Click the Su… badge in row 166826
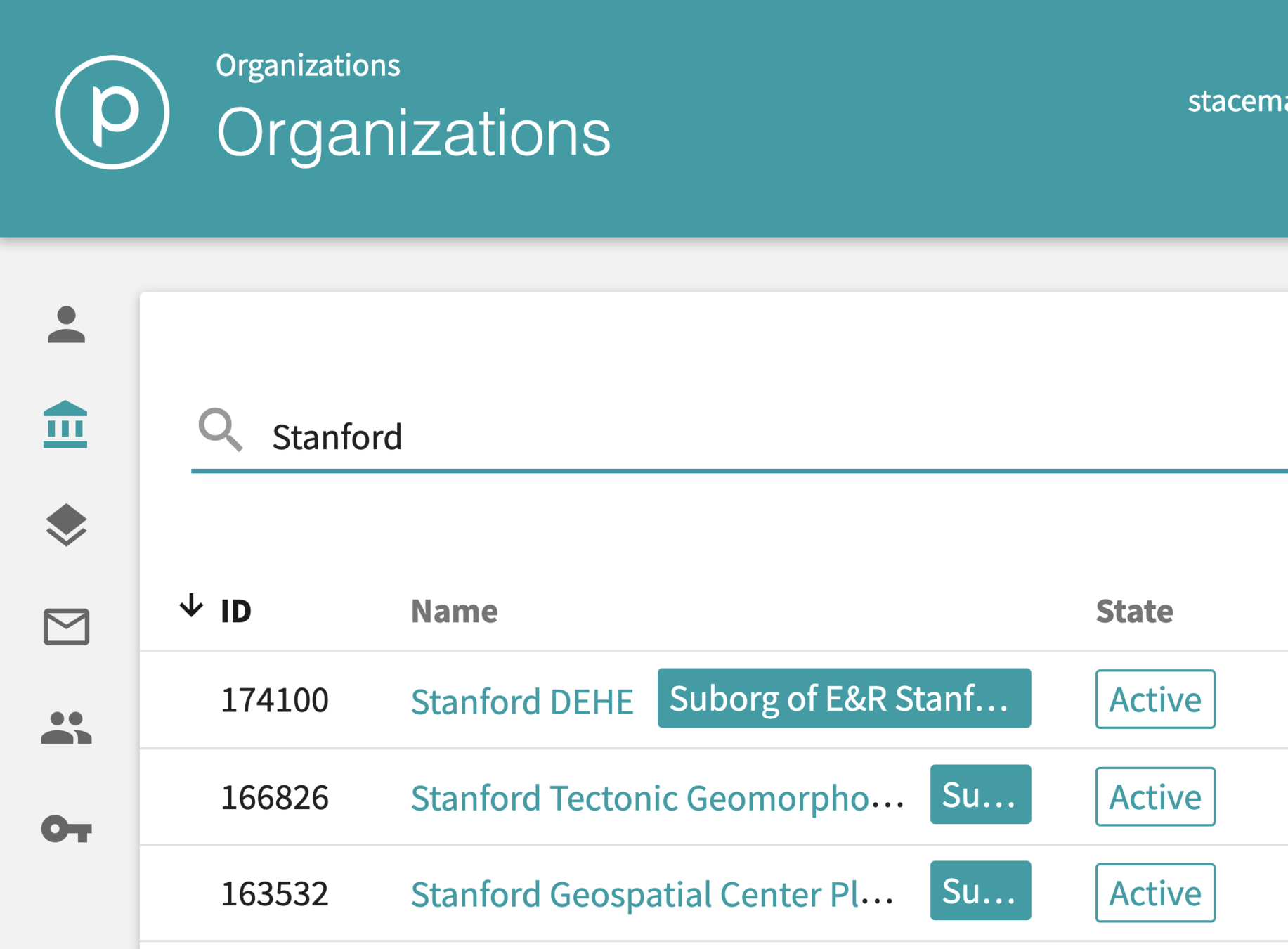This screenshot has height=949, width=1288. point(980,794)
